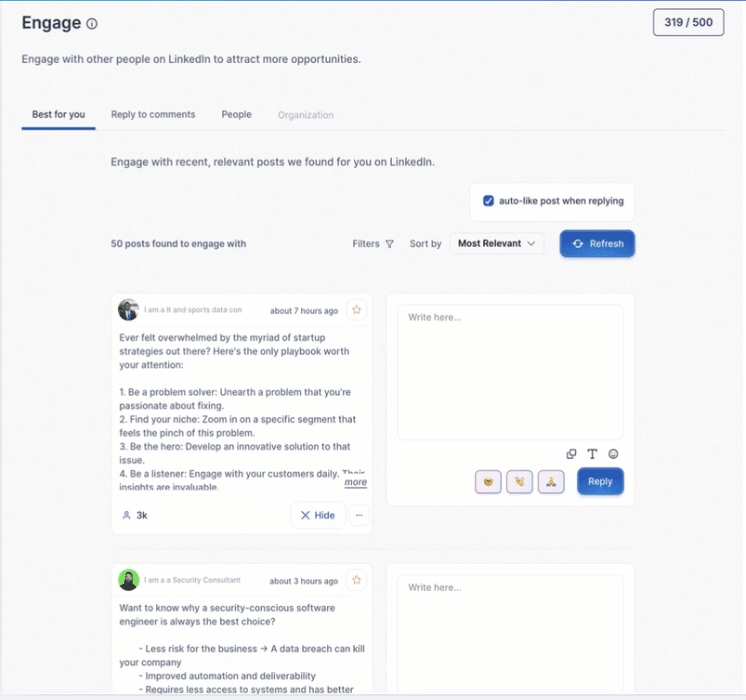Open the sports data consultant's profile picture
Image resolution: width=746 pixels, height=700 pixels.
[128, 310]
